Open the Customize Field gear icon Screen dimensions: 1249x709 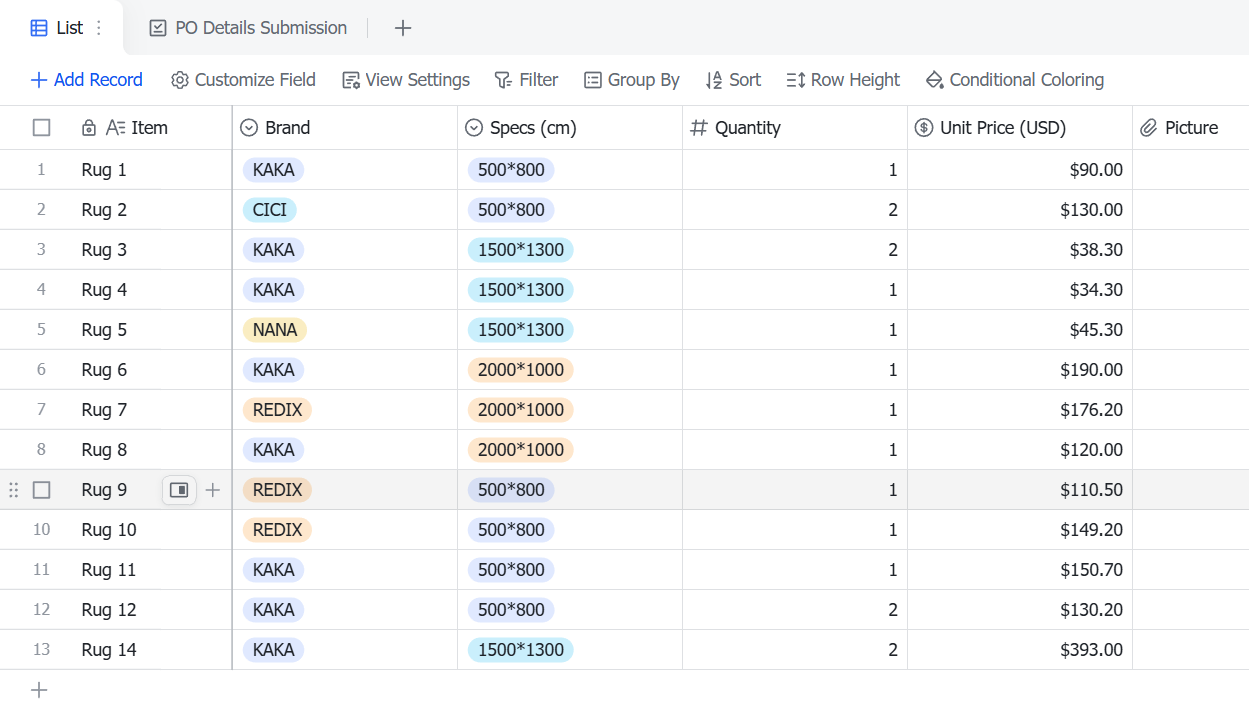click(x=180, y=80)
